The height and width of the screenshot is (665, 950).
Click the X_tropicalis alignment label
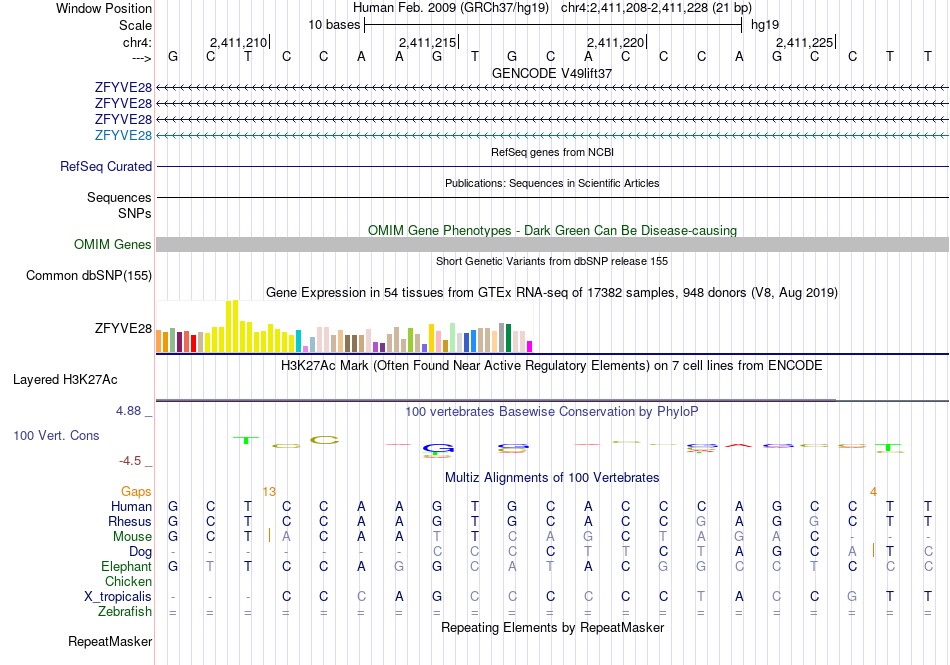coord(118,597)
